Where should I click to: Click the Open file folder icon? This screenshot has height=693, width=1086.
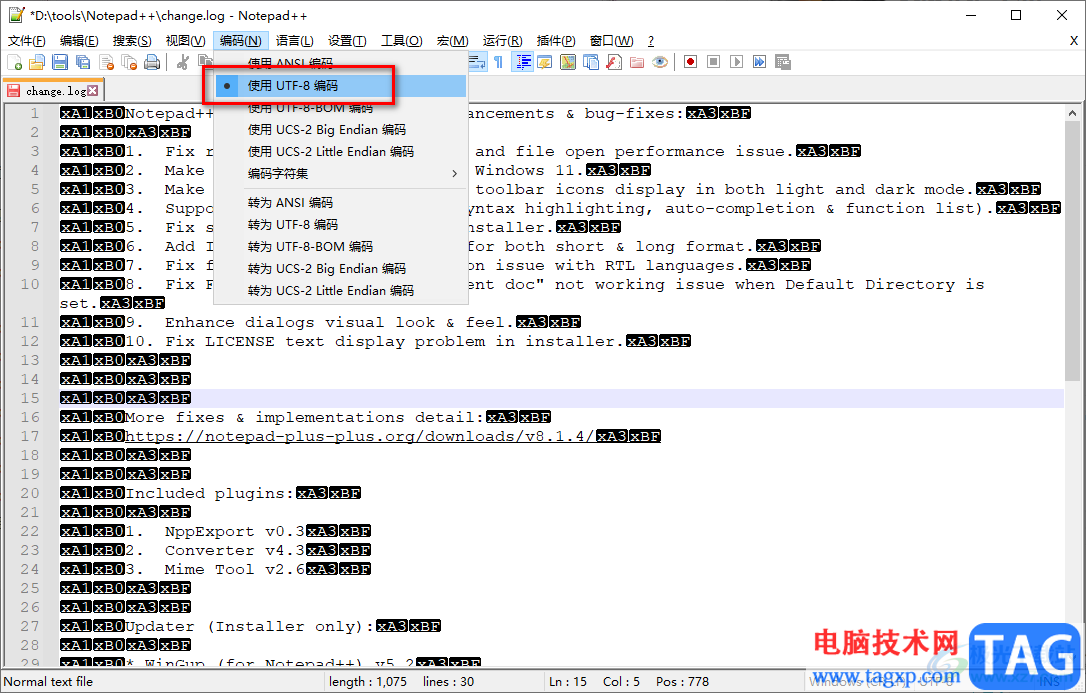(x=37, y=62)
